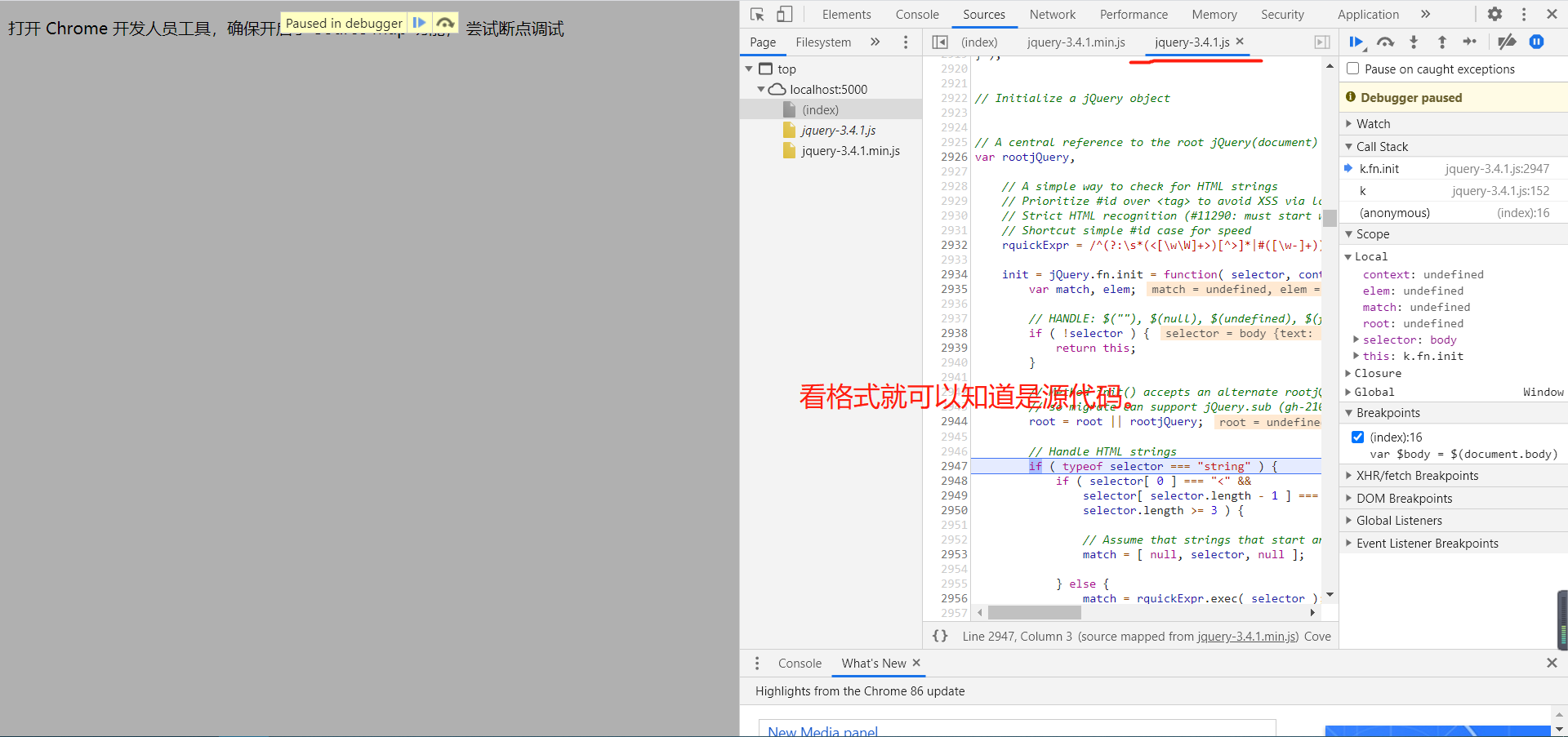Pretty print source with braces icon
This screenshot has width=1568, height=737.
(x=940, y=637)
